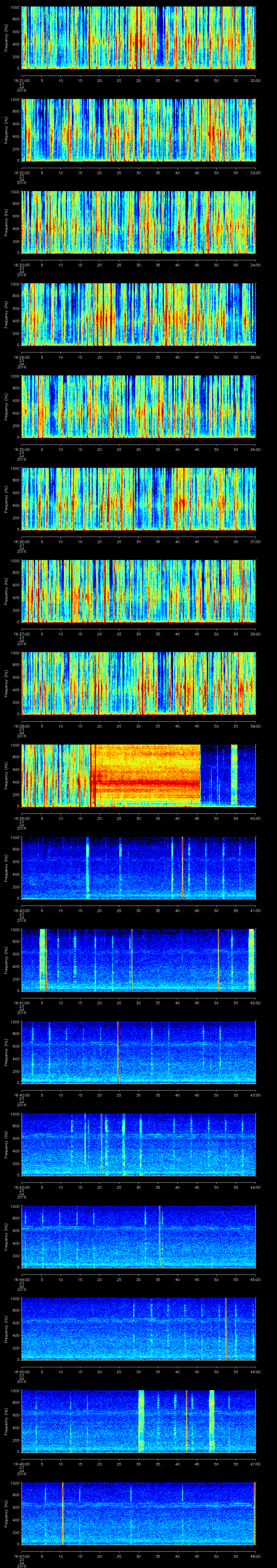This screenshot has width=277, height=1568.
Task: Click the yellow-green burst near 5 seconds in the 16:41:00 panel
Action: (42, 959)
